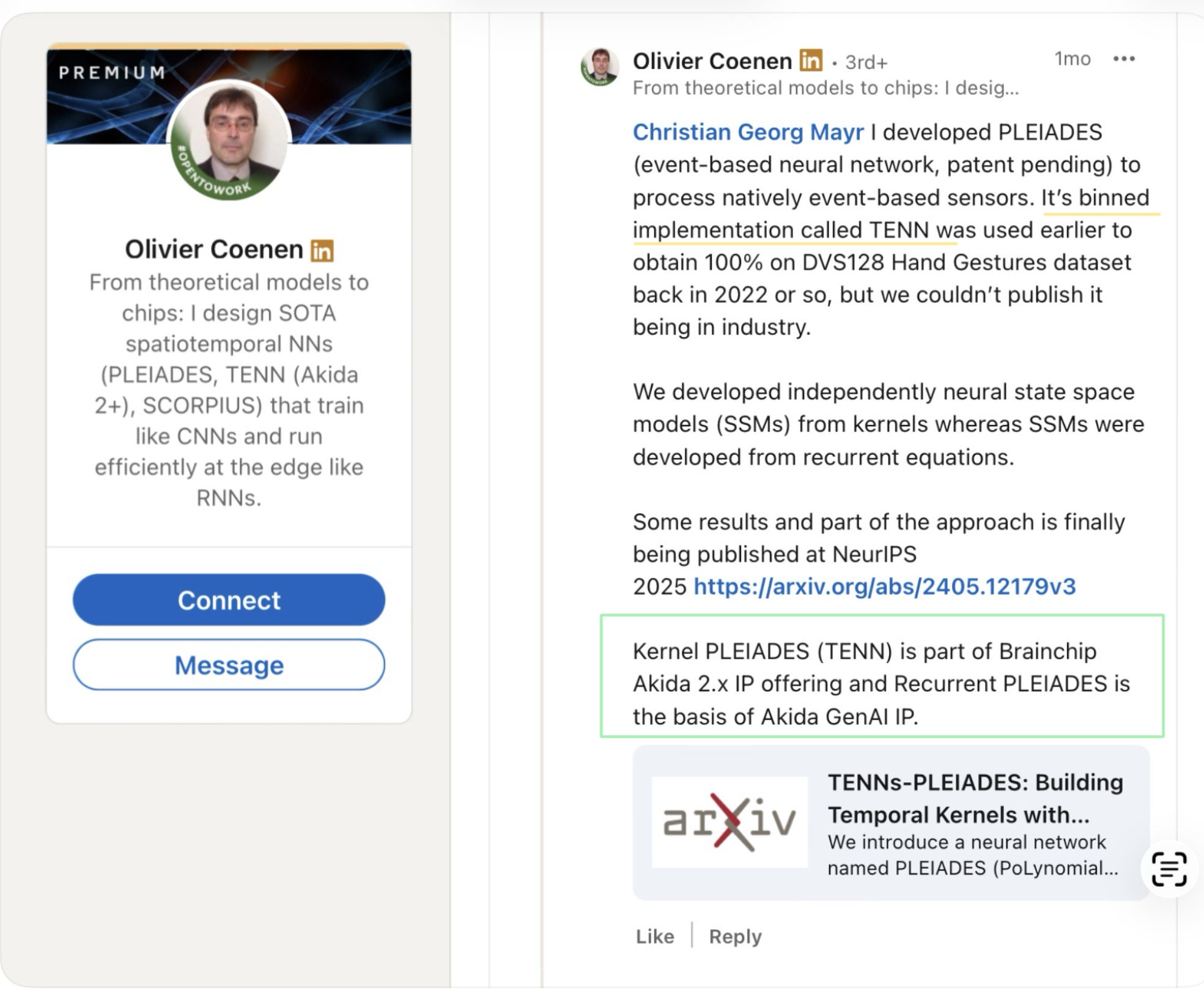
Task: Click LinkedIn badge on profile card name
Action: (322, 250)
